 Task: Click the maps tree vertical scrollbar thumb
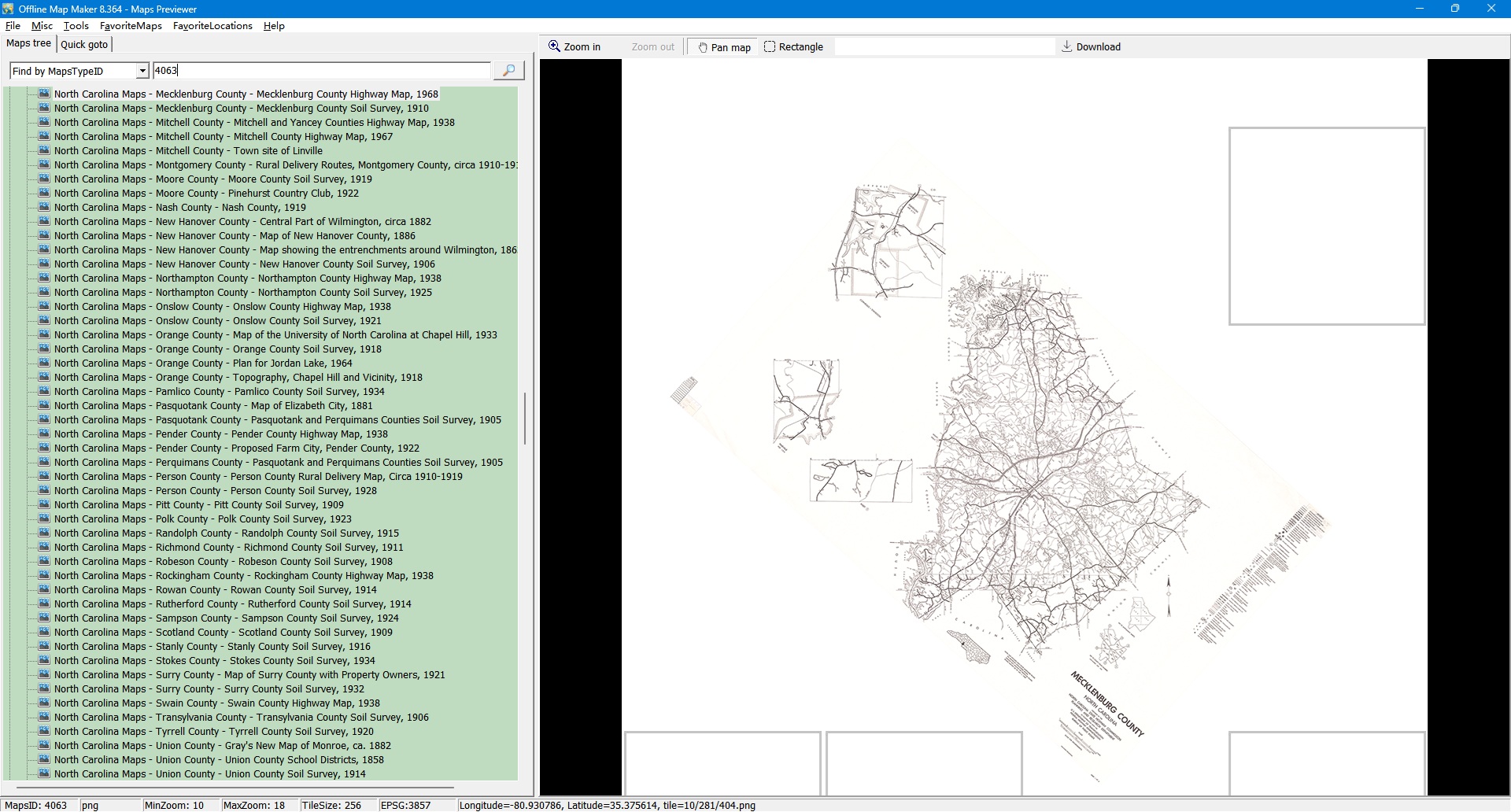coord(525,417)
